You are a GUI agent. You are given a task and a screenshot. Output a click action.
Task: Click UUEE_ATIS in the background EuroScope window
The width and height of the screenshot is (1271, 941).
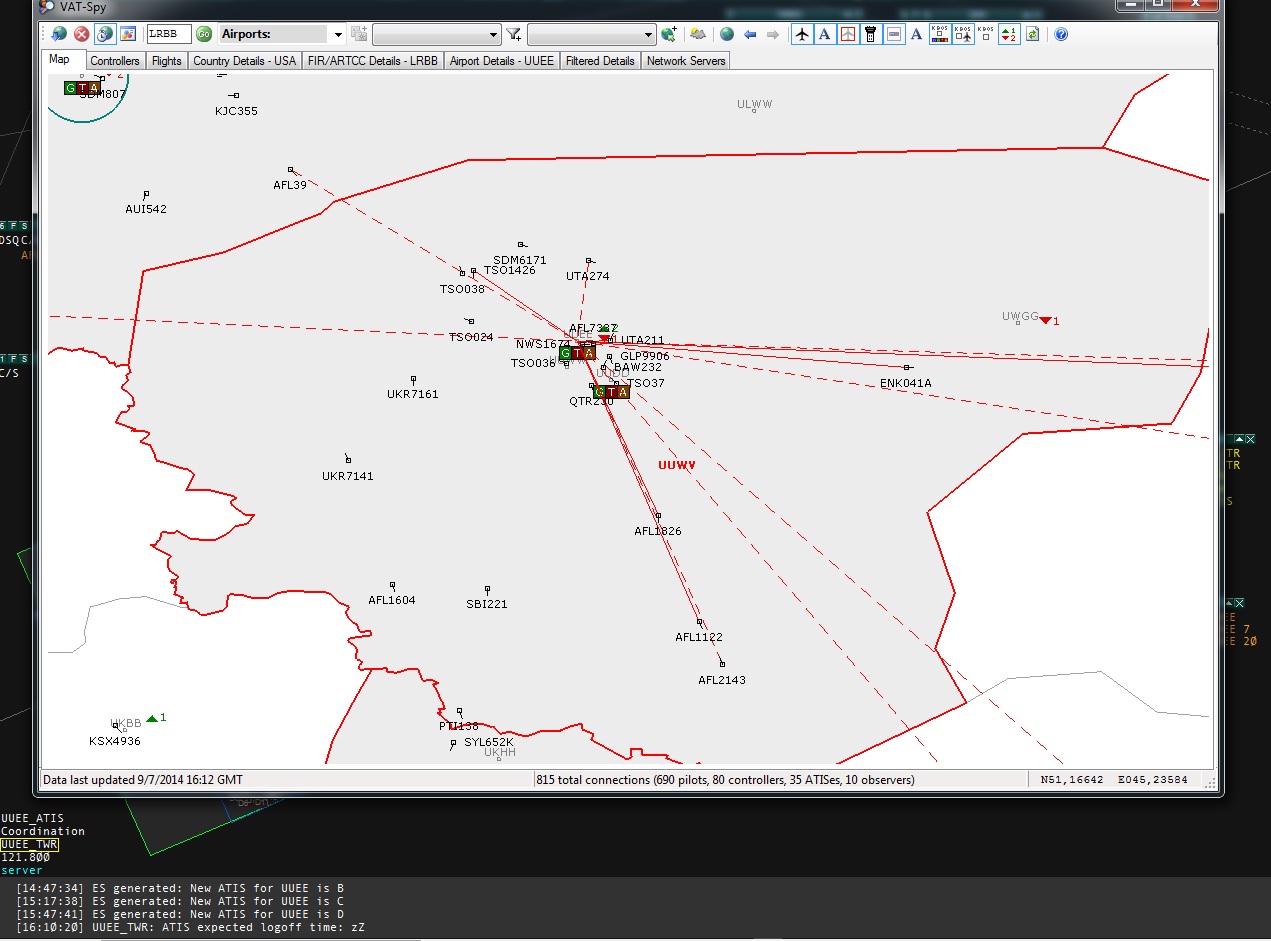point(32,819)
